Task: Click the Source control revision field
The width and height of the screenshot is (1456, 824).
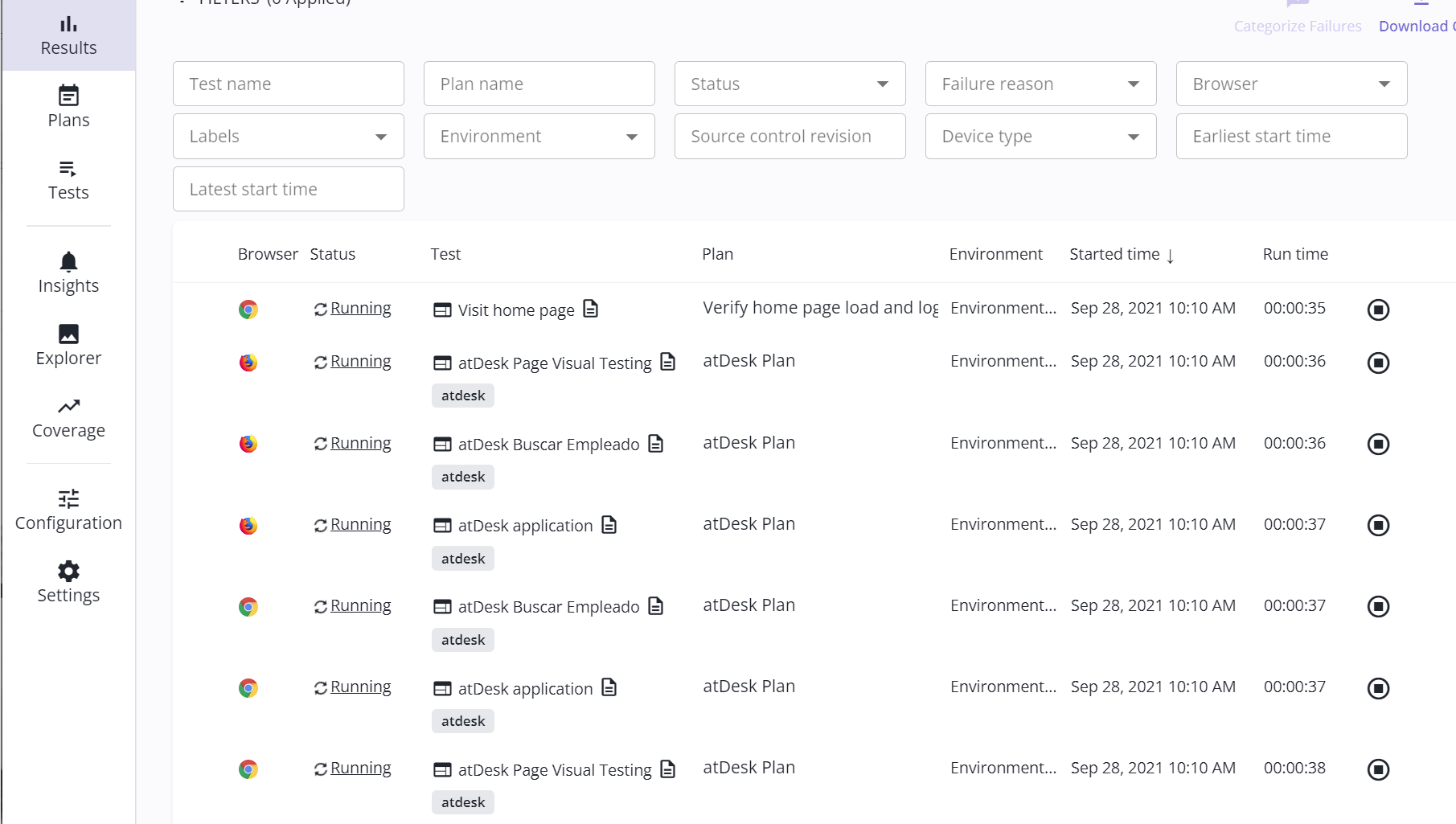Action: pos(790,136)
